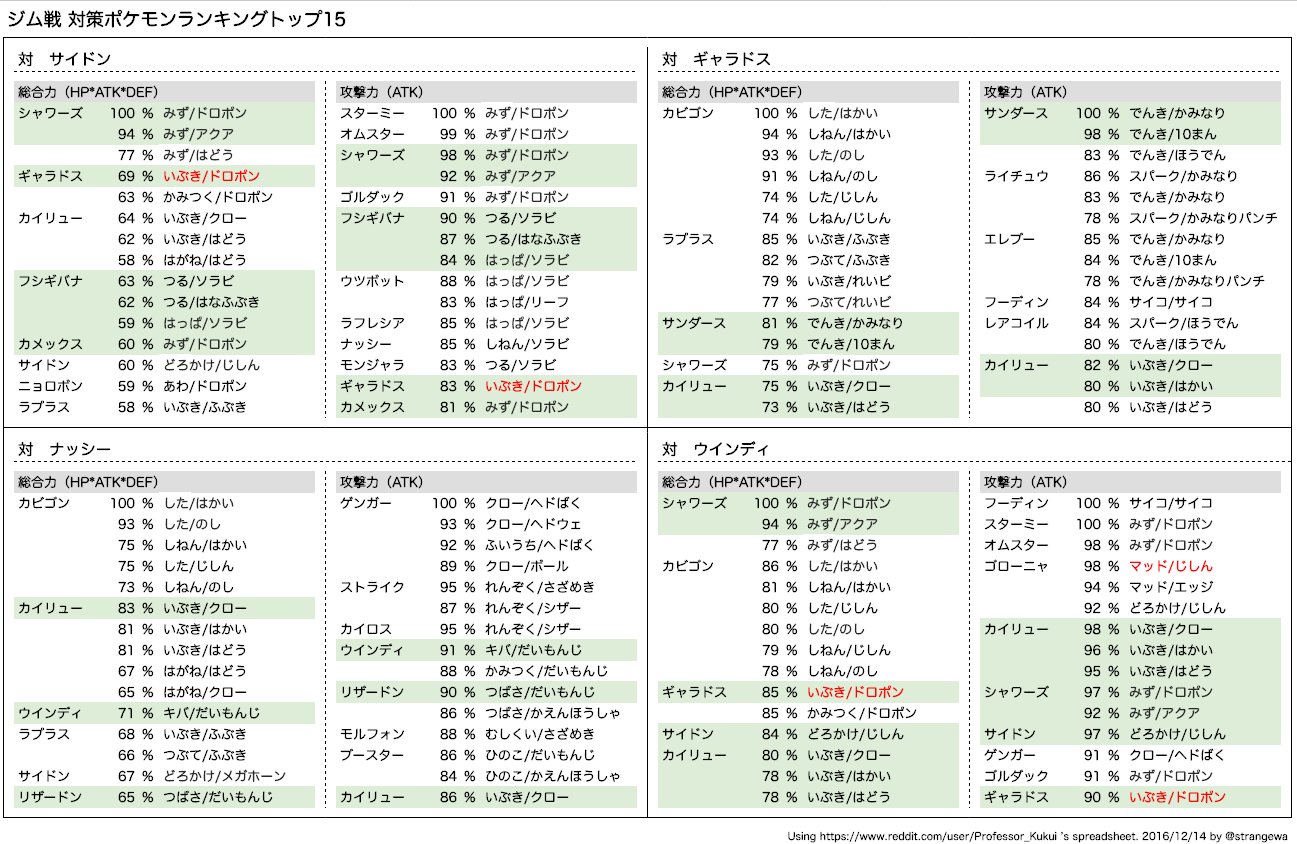This screenshot has width=1297, height=844.
Task: Click the move set はっぱ/リーフ
Action: (527, 302)
